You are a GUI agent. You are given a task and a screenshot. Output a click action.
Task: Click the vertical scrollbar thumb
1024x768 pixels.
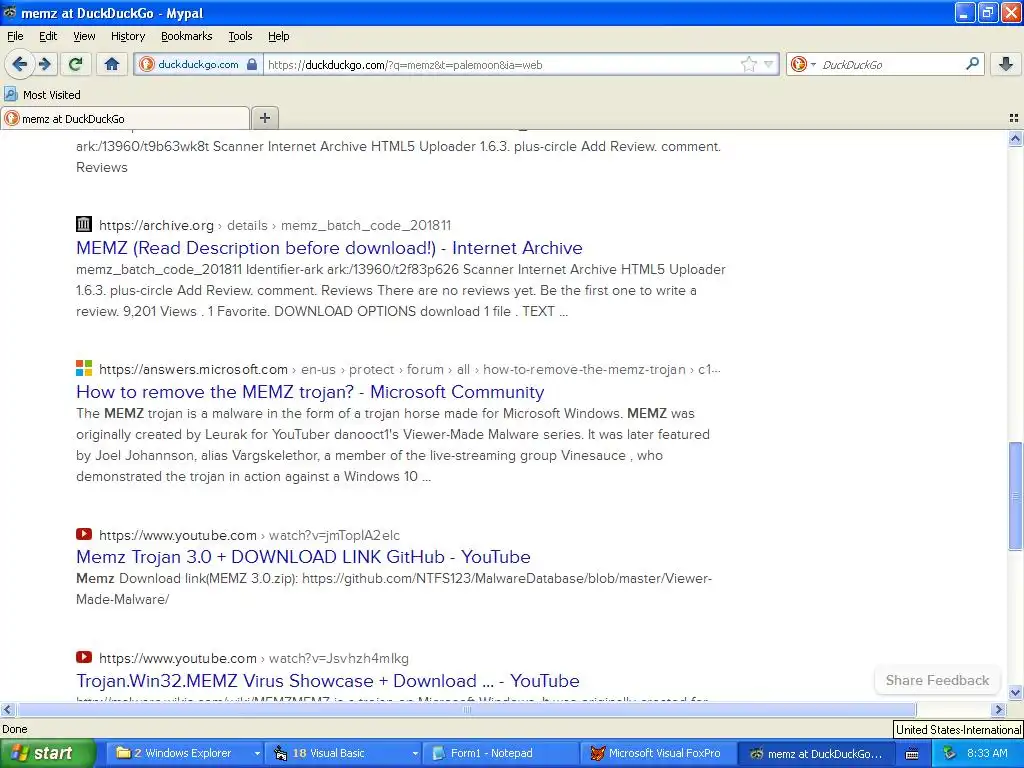point(1015,496)
